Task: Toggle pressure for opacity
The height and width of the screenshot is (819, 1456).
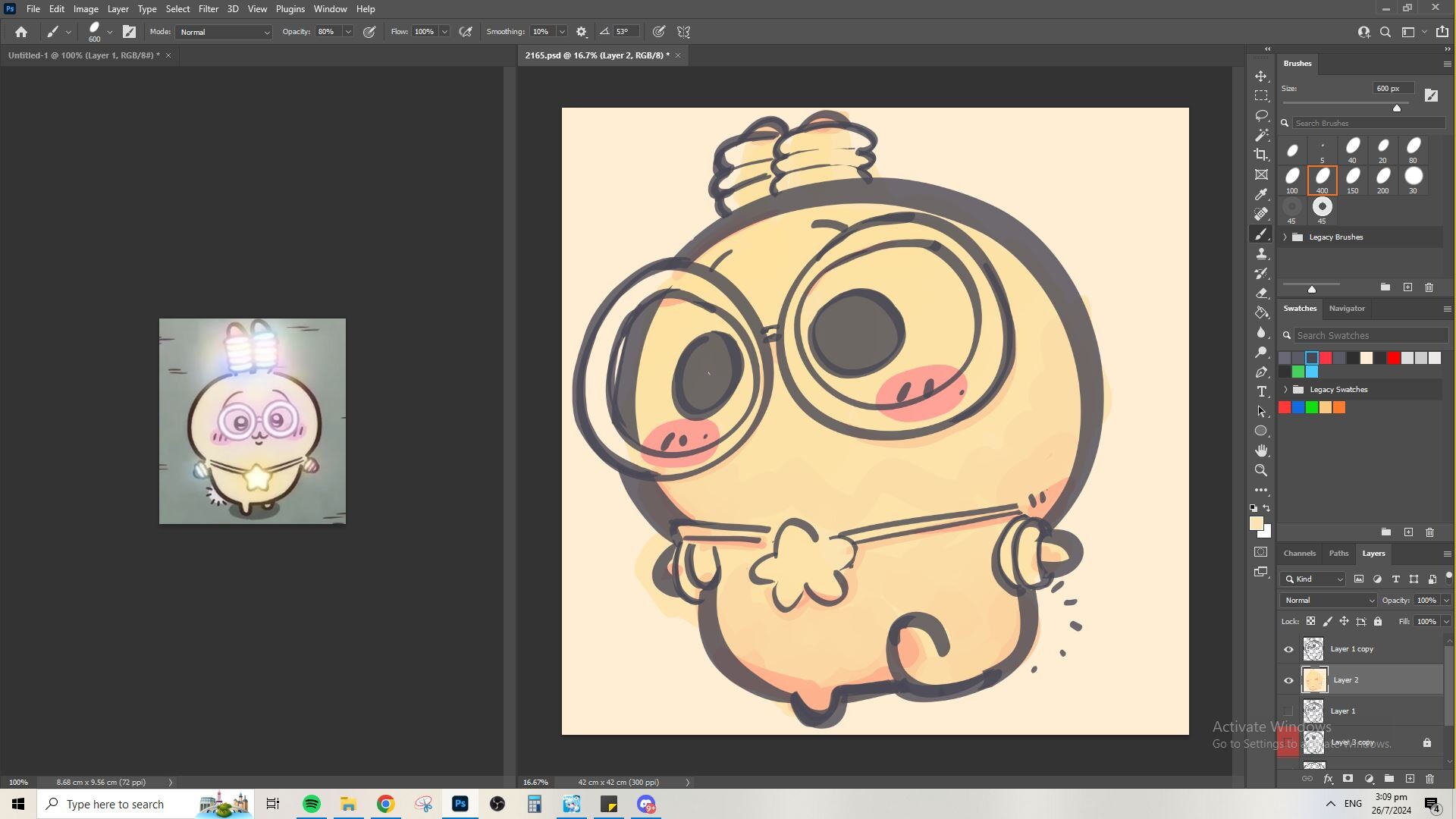Action: point(369,32)
